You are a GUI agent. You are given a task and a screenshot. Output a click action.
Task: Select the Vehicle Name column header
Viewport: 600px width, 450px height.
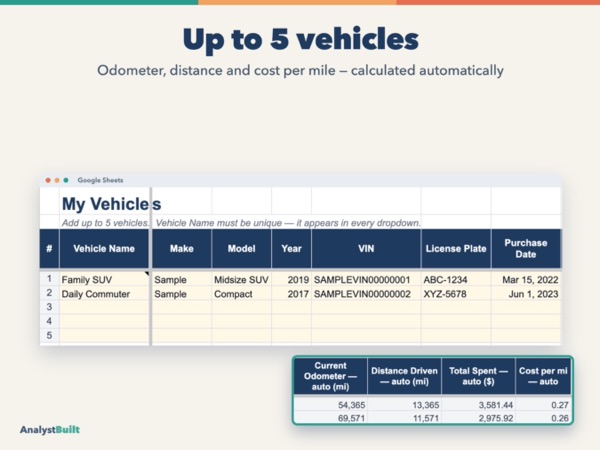104,249
